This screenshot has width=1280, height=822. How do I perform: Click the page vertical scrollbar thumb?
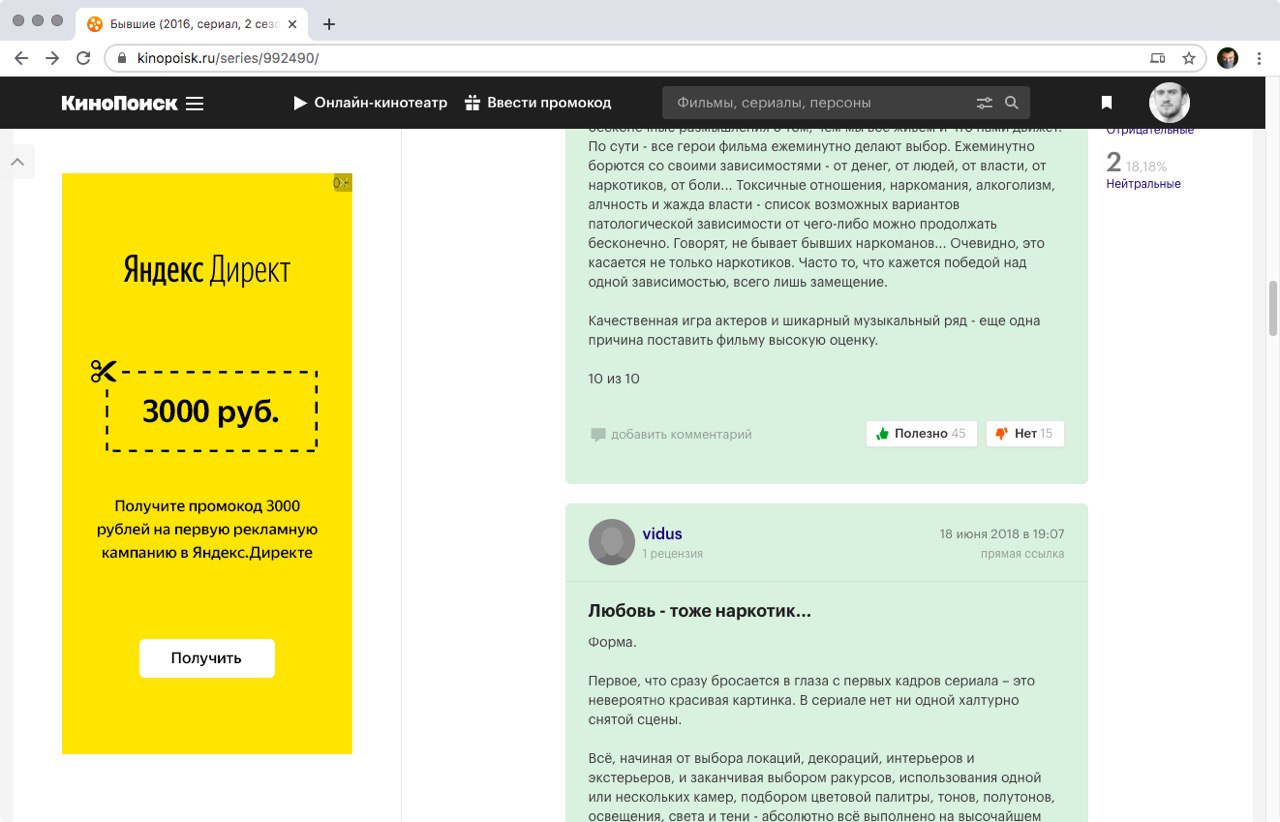click(1273, 308)
